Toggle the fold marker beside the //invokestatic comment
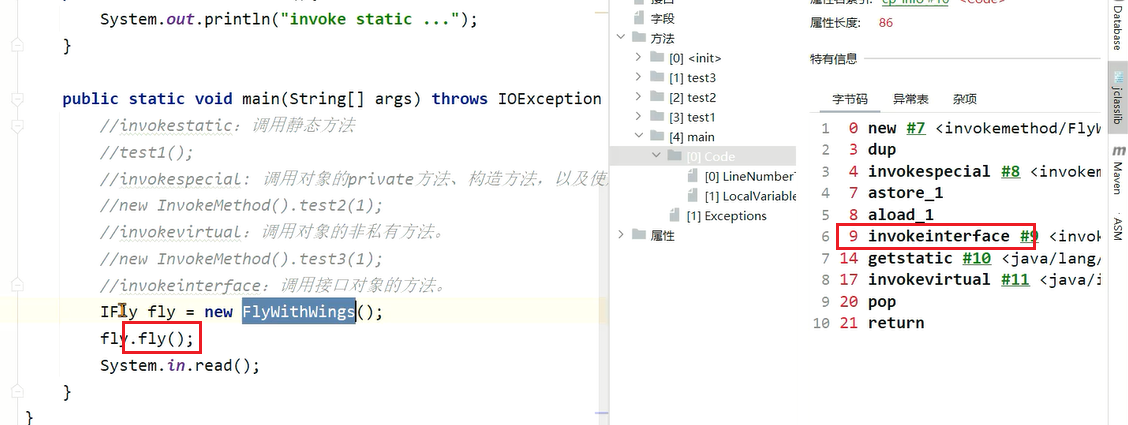Viewport: 1128px width, 425px height. pyautogui.click(x=17, y=127)
